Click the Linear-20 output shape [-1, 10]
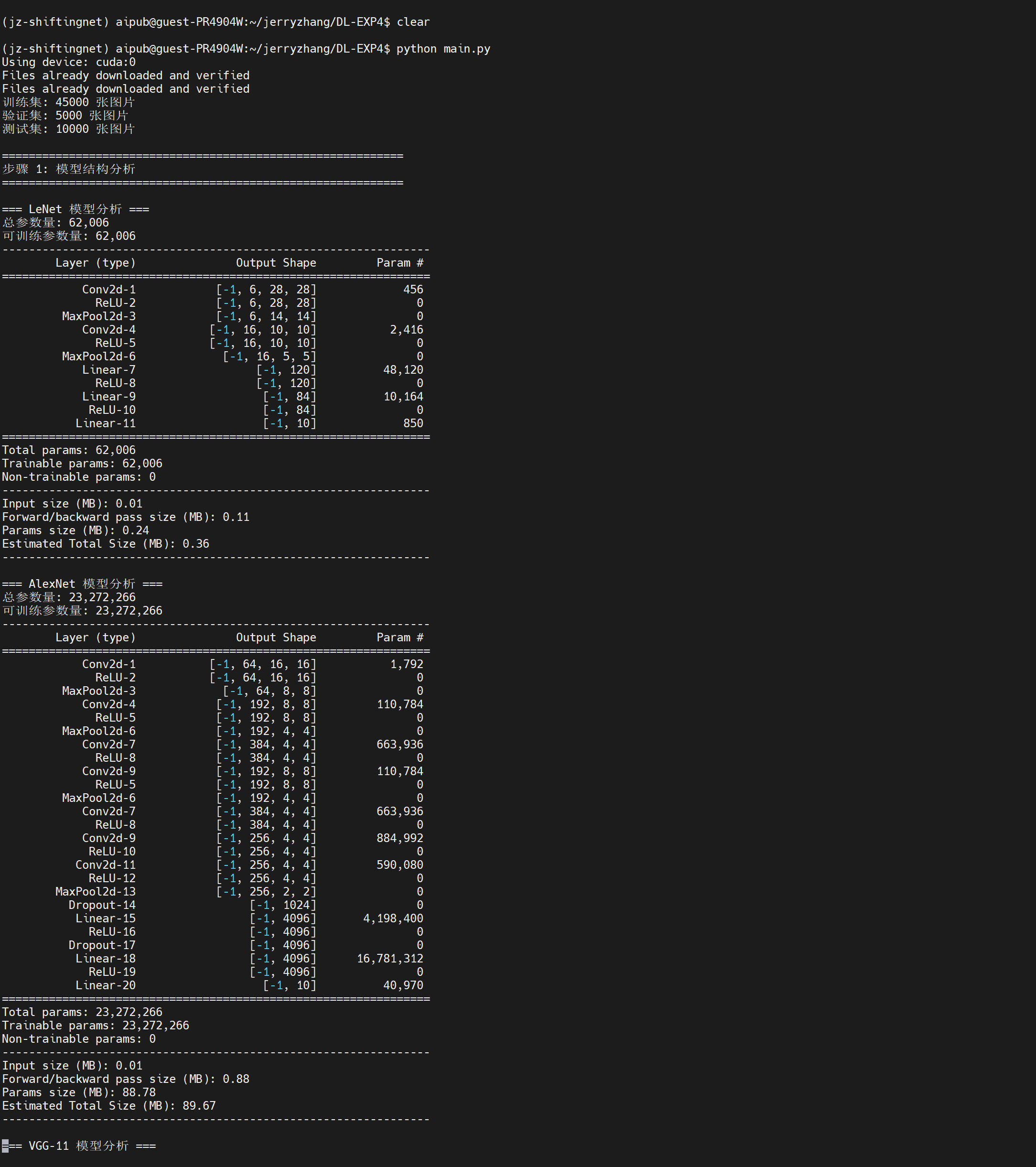Image resolution: width=1036 pixels, height=1167 pixels. pyautogui.click(x=290, y=985)
